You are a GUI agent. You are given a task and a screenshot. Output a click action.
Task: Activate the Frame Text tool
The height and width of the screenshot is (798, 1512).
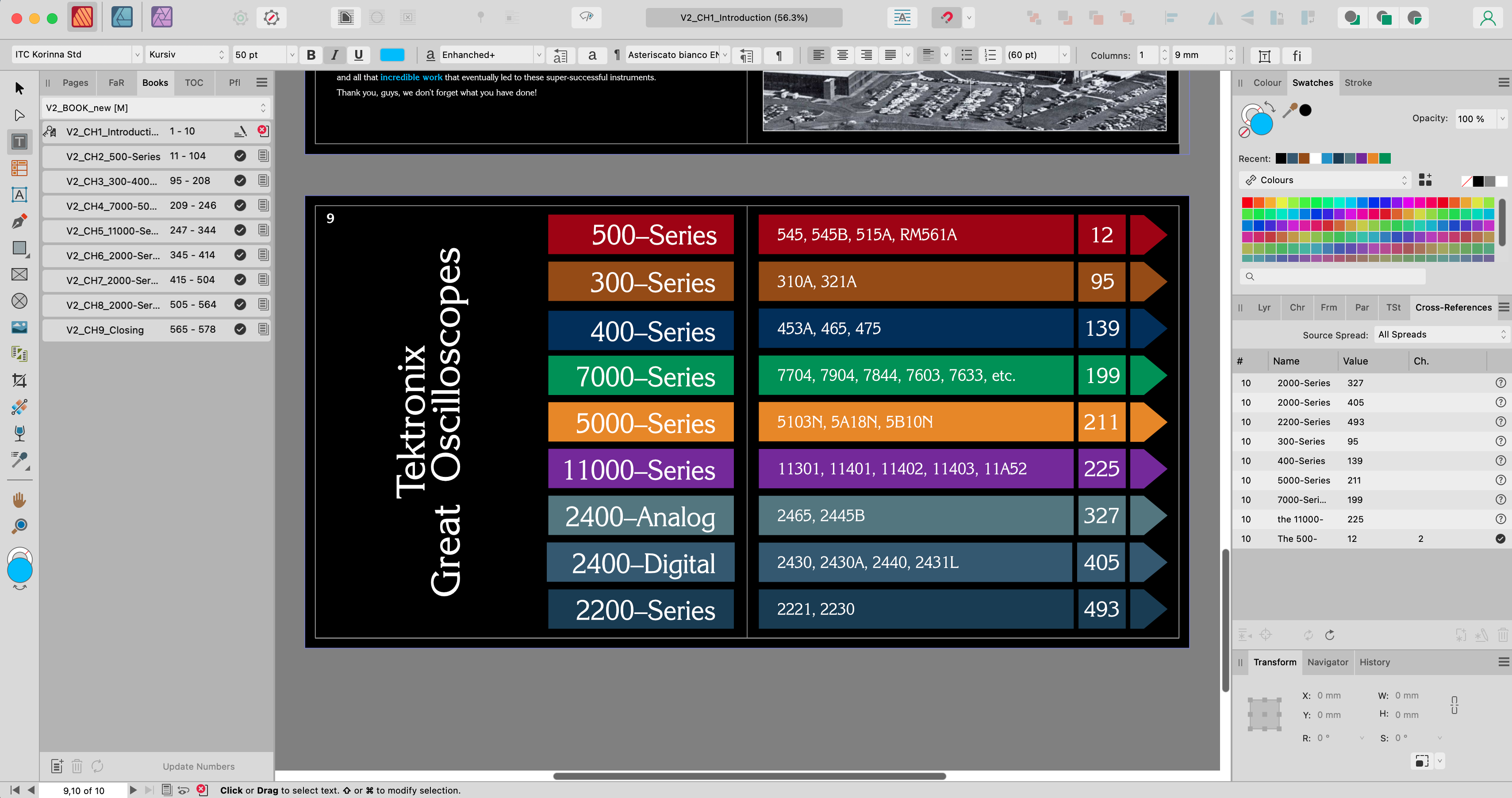coord(19,142)
